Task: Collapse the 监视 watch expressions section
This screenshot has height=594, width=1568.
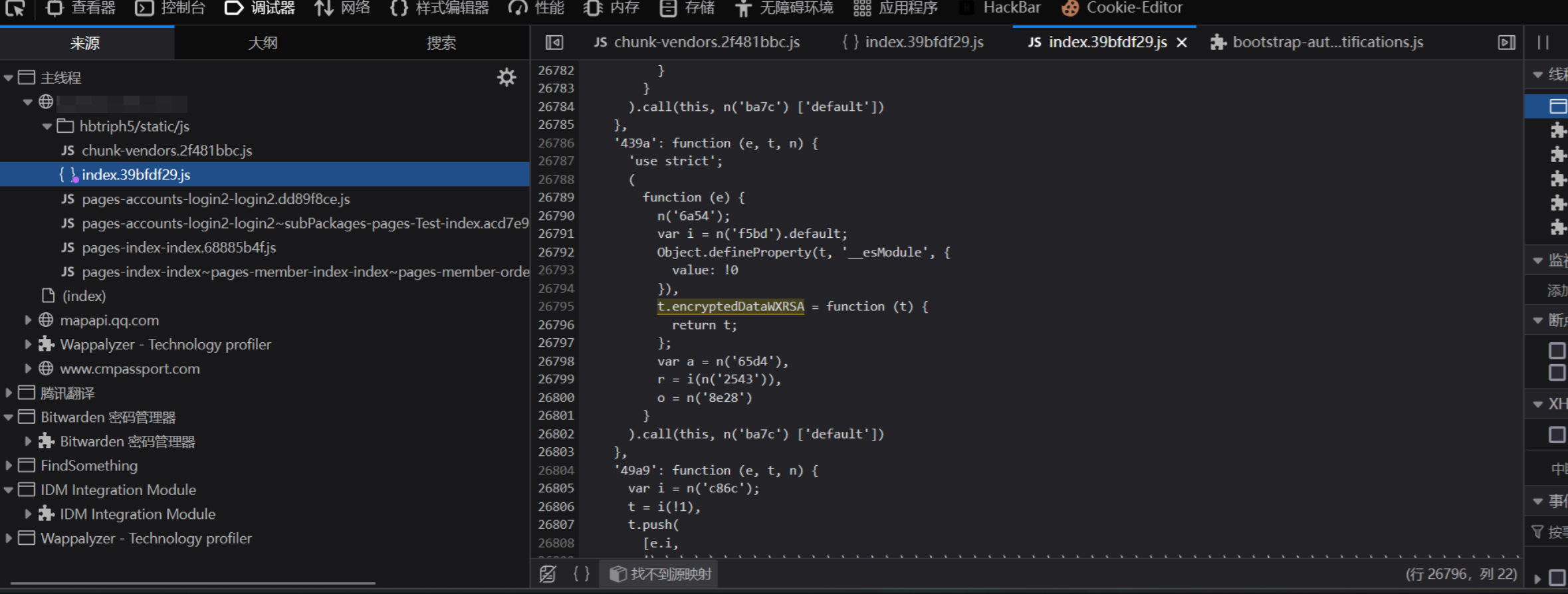Action: tap(1537, 261)
